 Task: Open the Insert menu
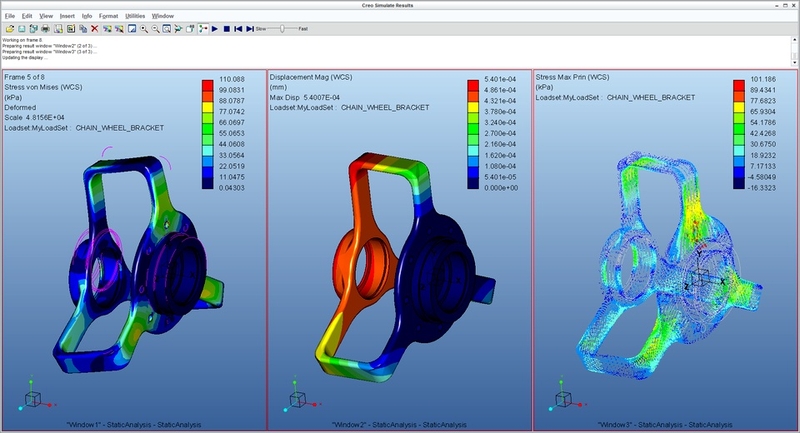click(67, 16)
